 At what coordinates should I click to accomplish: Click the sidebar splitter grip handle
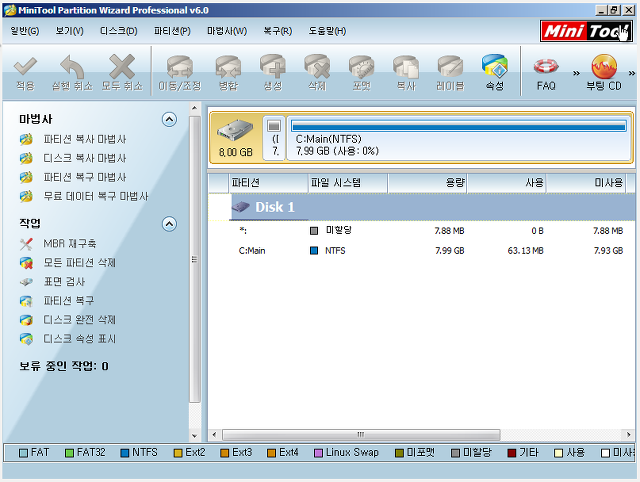[195, 259]
